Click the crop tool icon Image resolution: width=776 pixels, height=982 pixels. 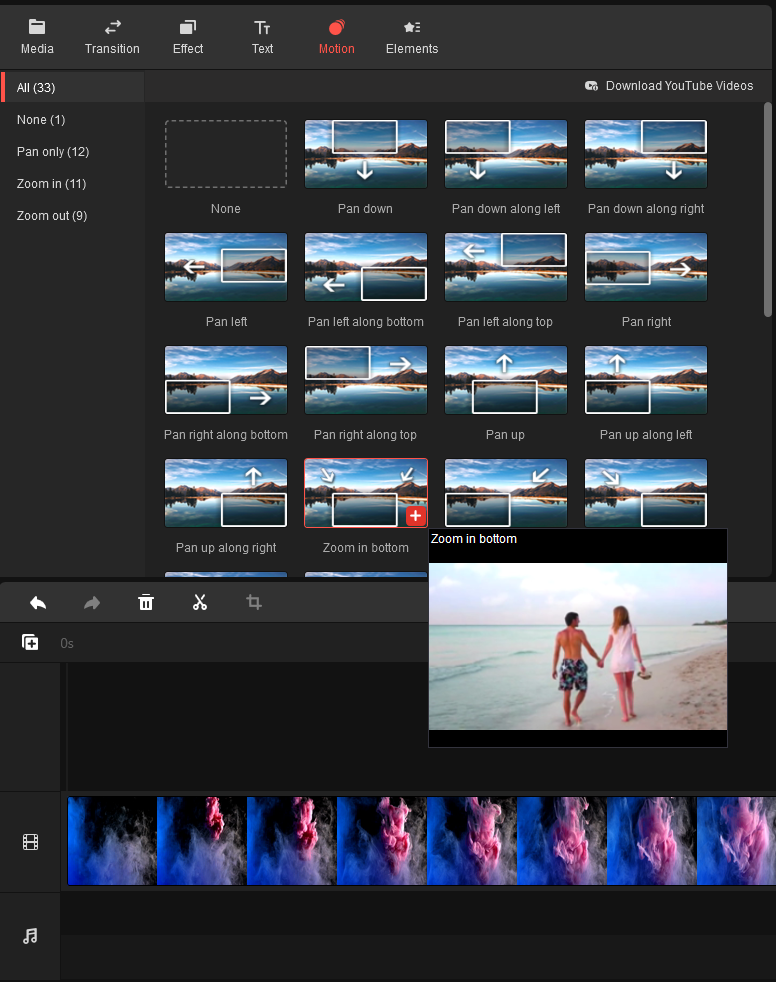(254, 603)
